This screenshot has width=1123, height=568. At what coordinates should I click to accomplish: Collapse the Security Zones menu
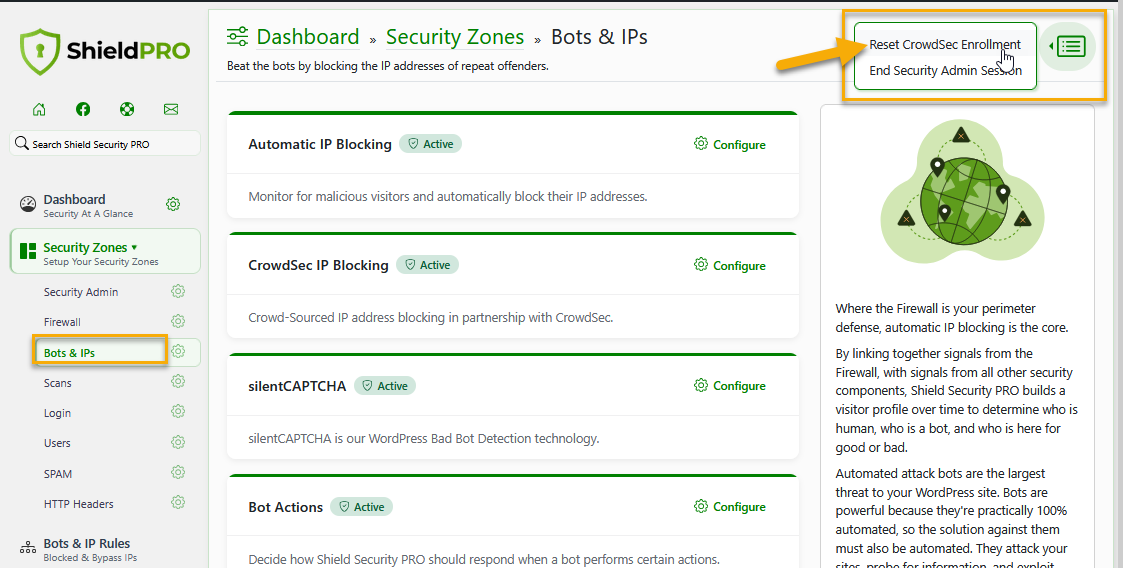105,252
